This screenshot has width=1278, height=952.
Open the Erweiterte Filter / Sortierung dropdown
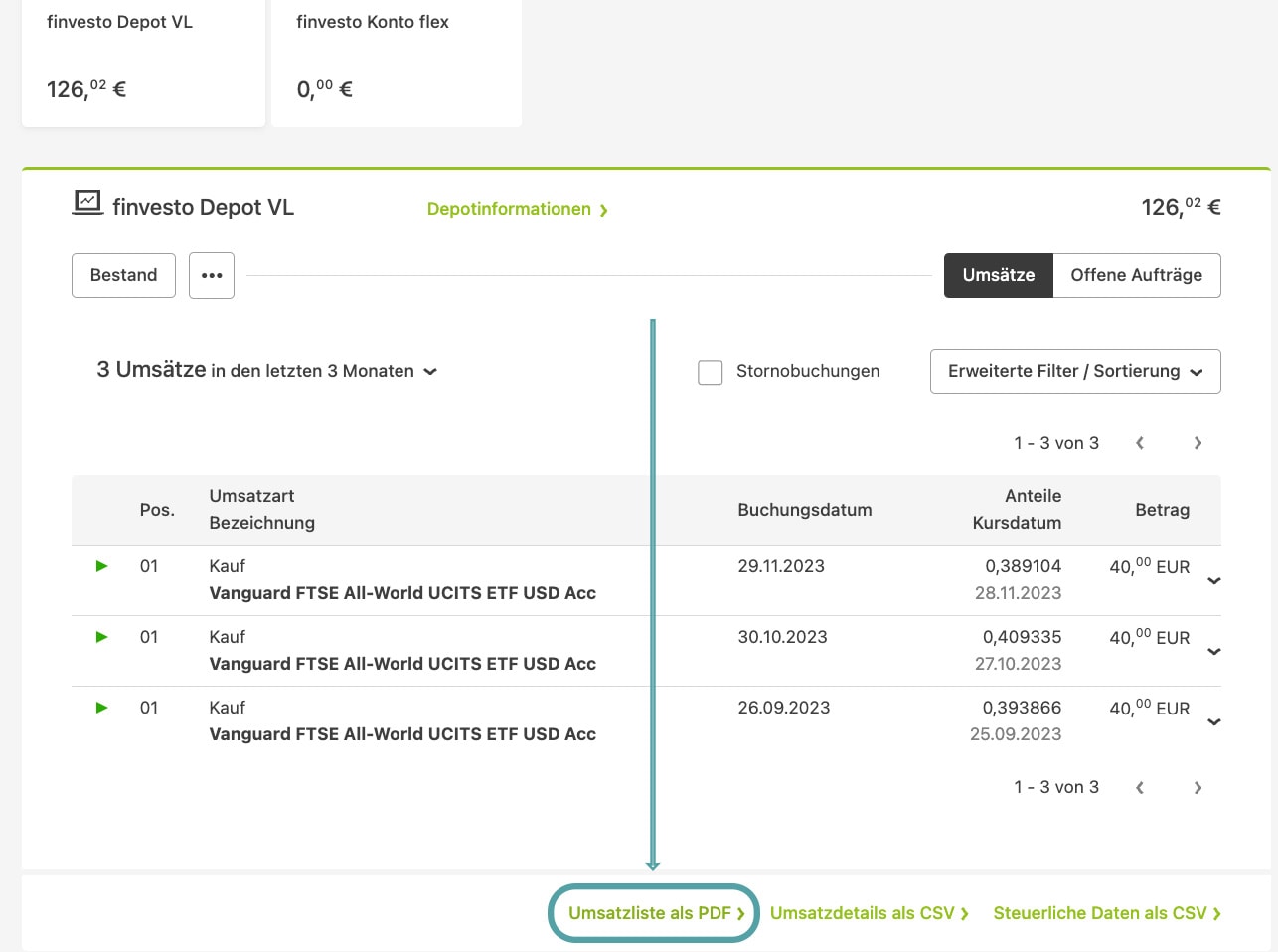point(1075,371)
